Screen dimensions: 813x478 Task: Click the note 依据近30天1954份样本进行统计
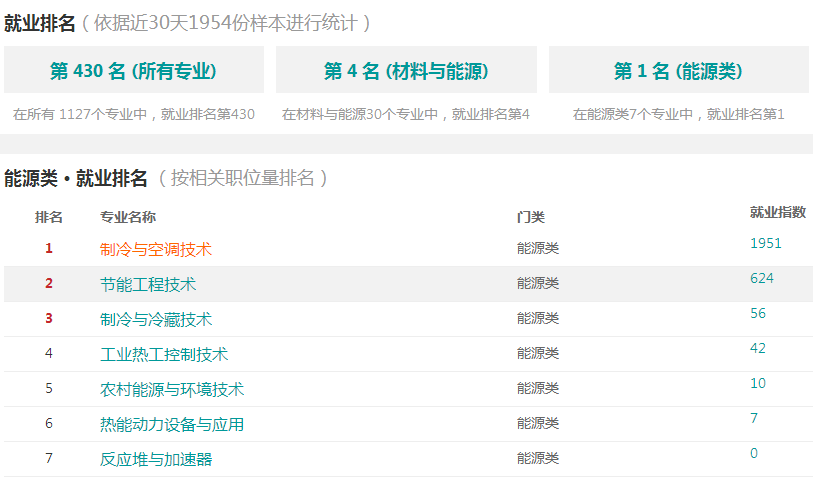(226, 23)
